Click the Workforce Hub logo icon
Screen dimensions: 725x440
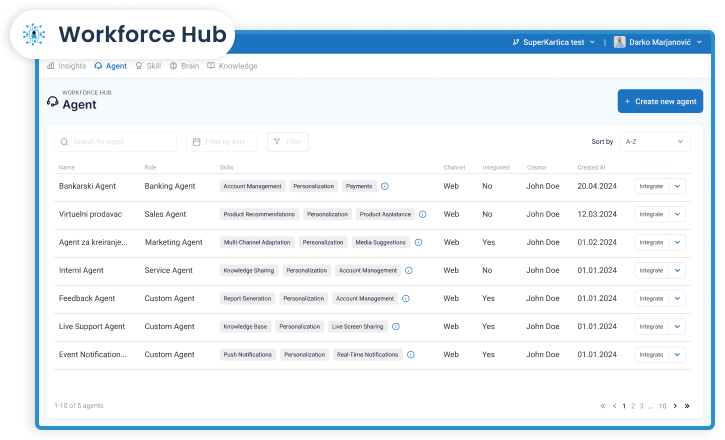(x=34, y=34)
